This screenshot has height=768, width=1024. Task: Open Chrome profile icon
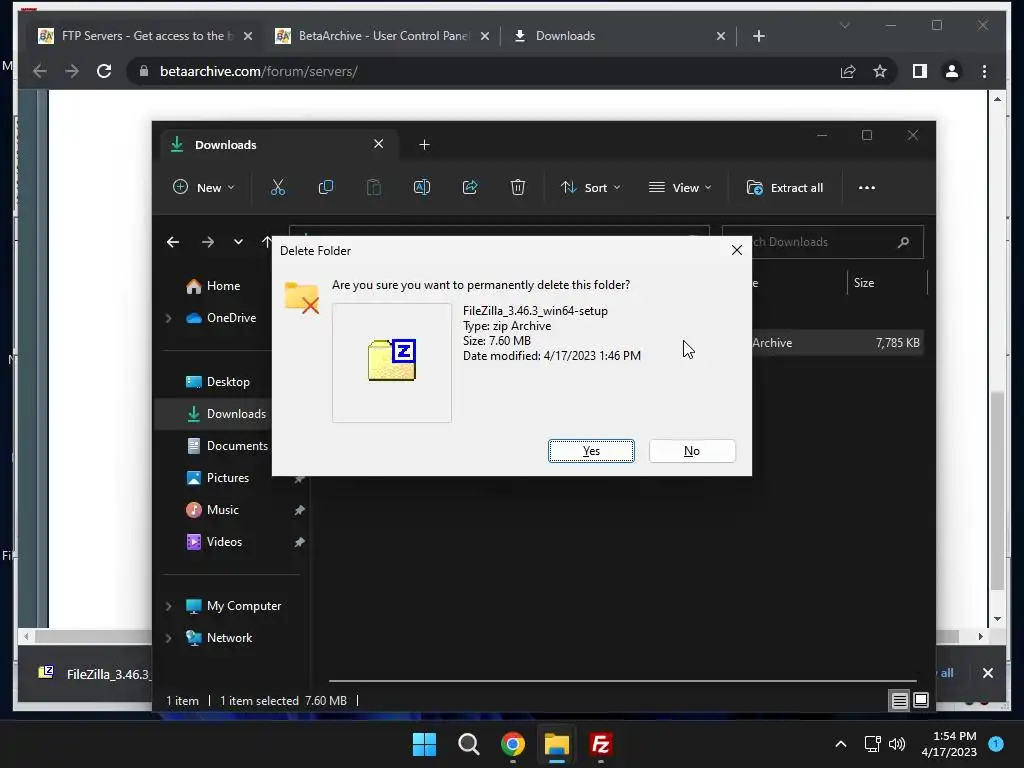(952, 71)
